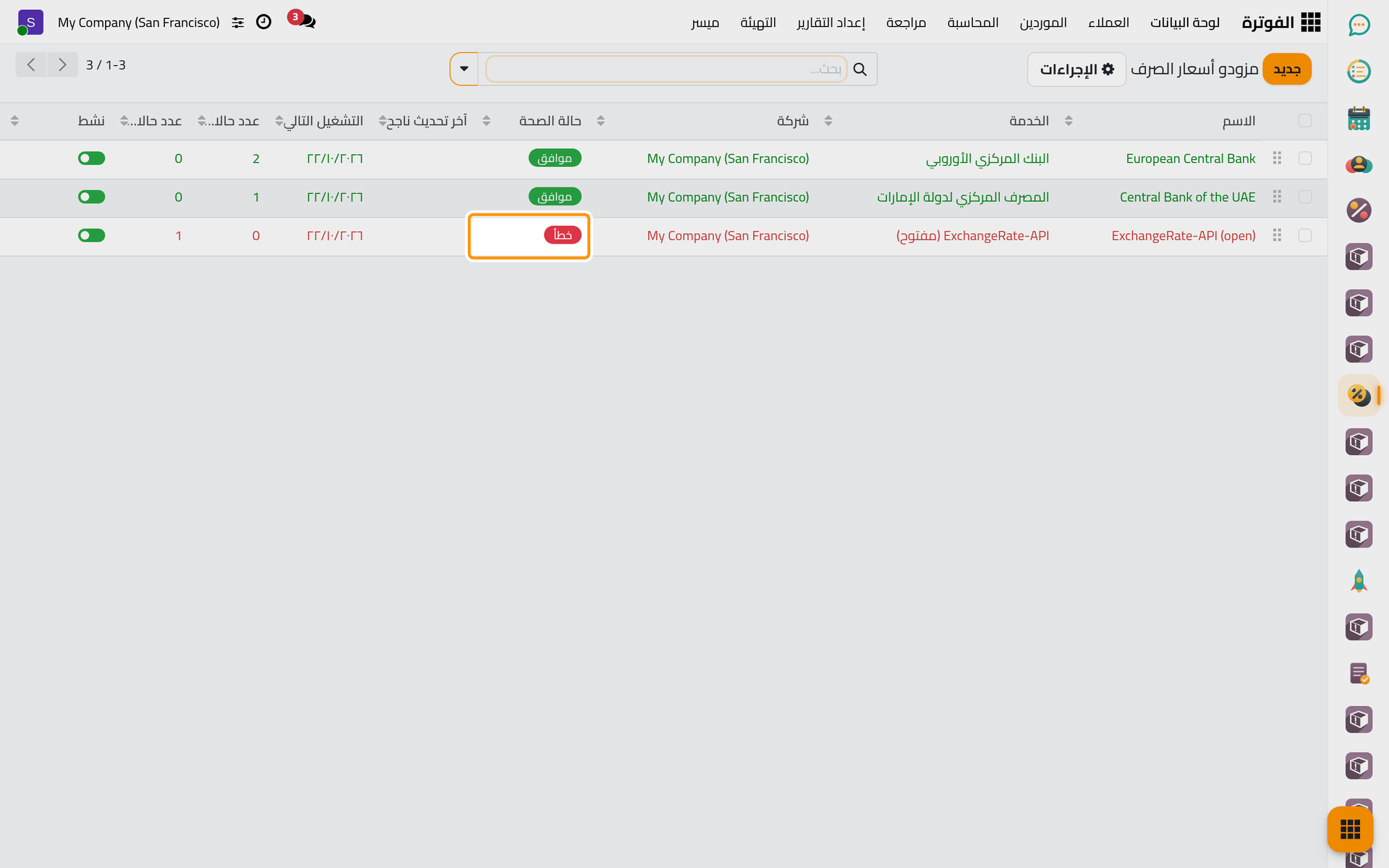Select the Central Bank of the UAE checkbox
Screen dimensions: 1389x868
point(1305,197)
